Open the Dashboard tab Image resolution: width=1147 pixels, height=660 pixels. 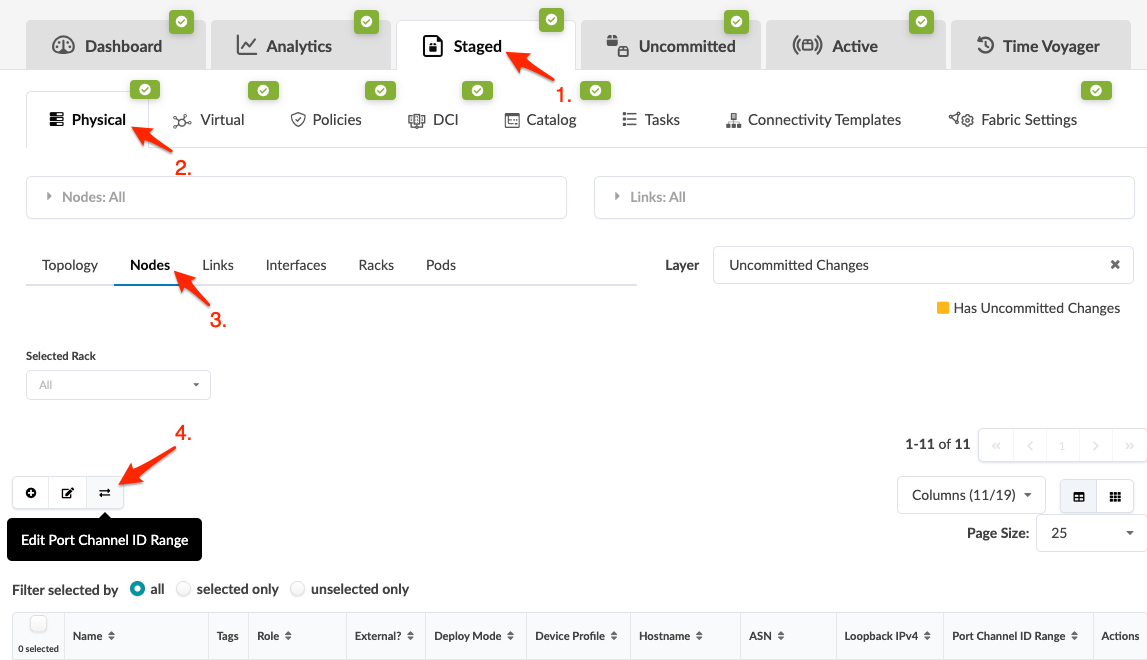tap(116, 45)
